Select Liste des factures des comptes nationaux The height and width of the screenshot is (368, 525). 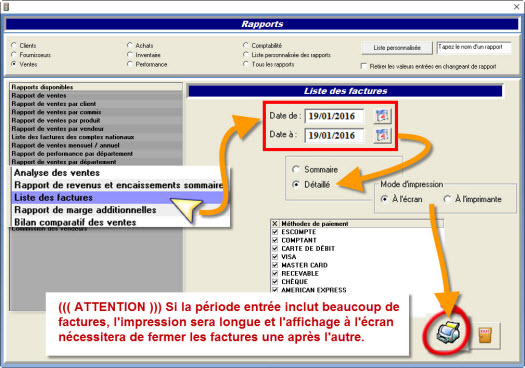point(96,137)
